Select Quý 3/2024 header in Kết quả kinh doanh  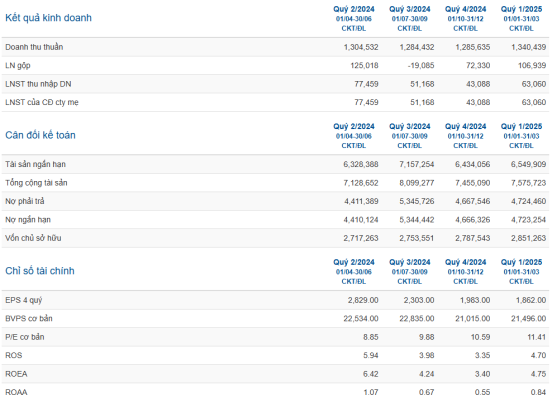click(409, 9)
